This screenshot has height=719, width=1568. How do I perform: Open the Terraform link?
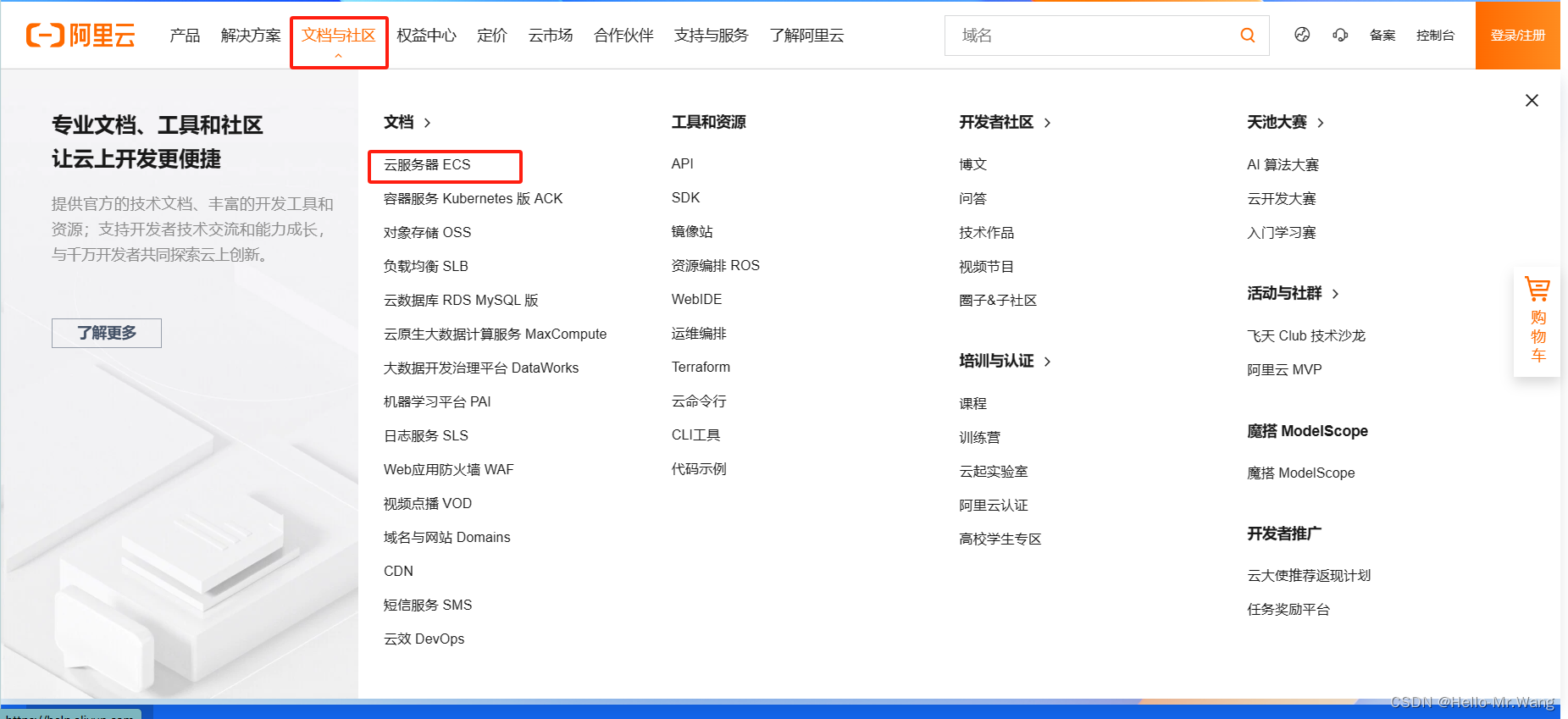(701, 367)
